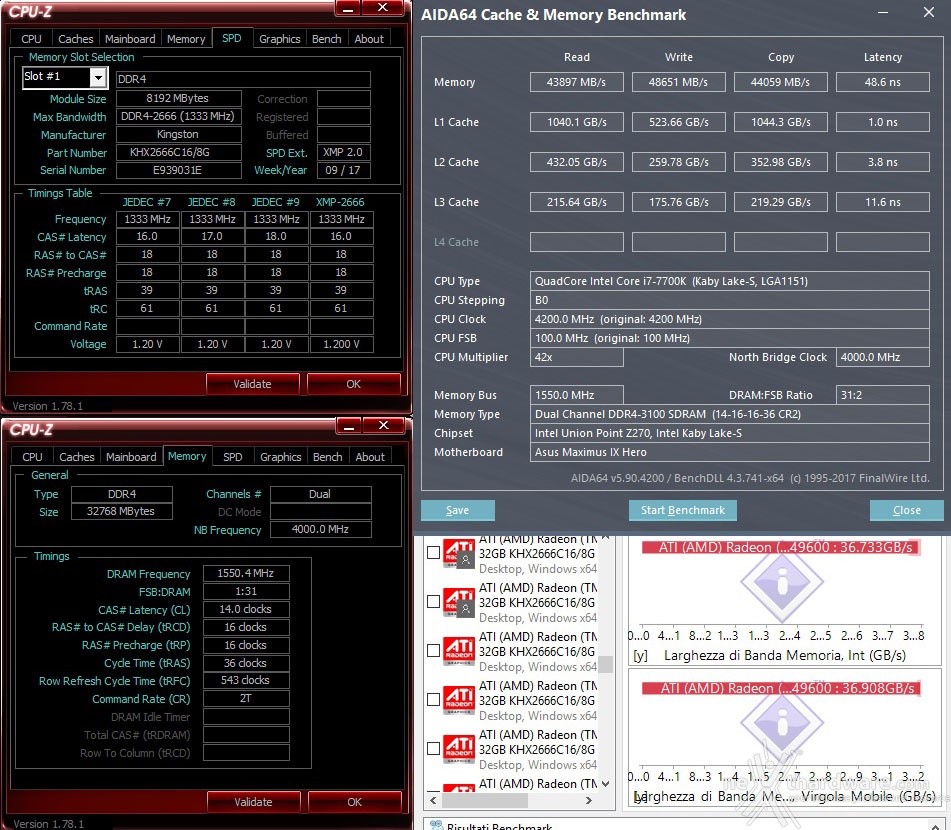
Task: Click the Close button in AIDA64
Action: 907,510
